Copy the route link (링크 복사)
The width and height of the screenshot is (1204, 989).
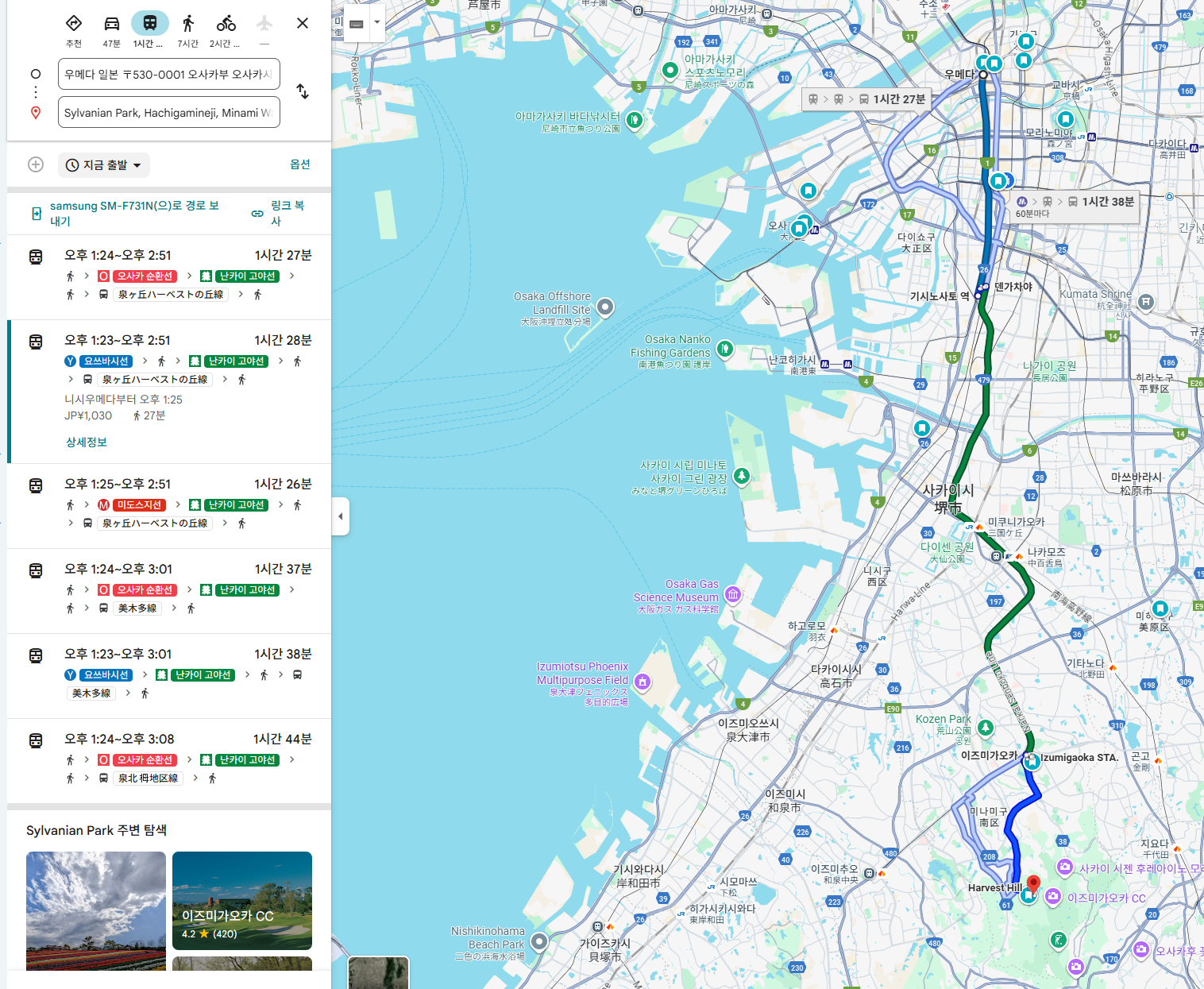tap(279, 213)
